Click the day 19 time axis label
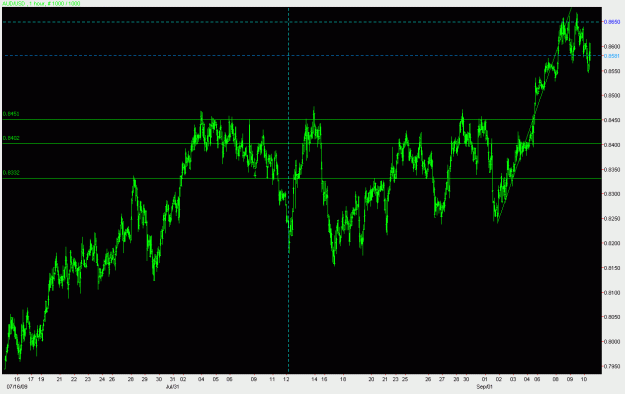Image resolution: width=625 pixels, height=394 pixels. point(41,379)
